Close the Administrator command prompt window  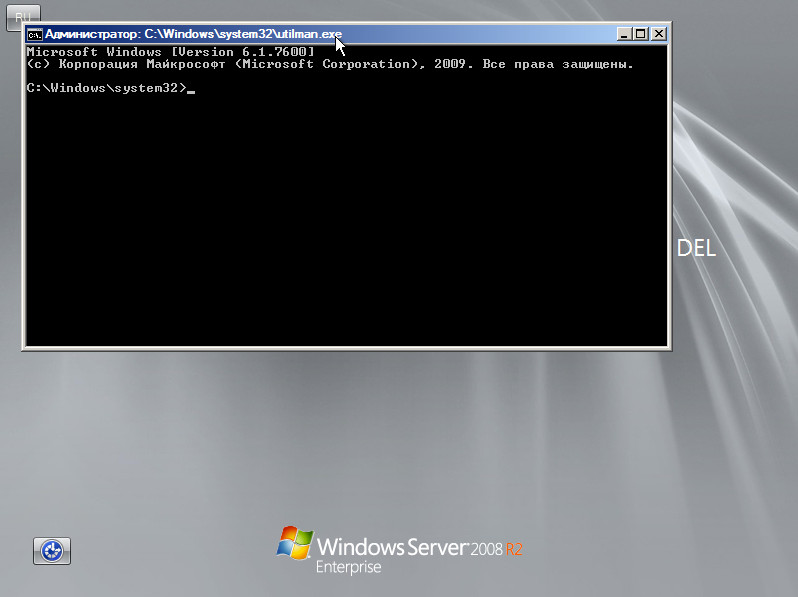pos(658,34)
